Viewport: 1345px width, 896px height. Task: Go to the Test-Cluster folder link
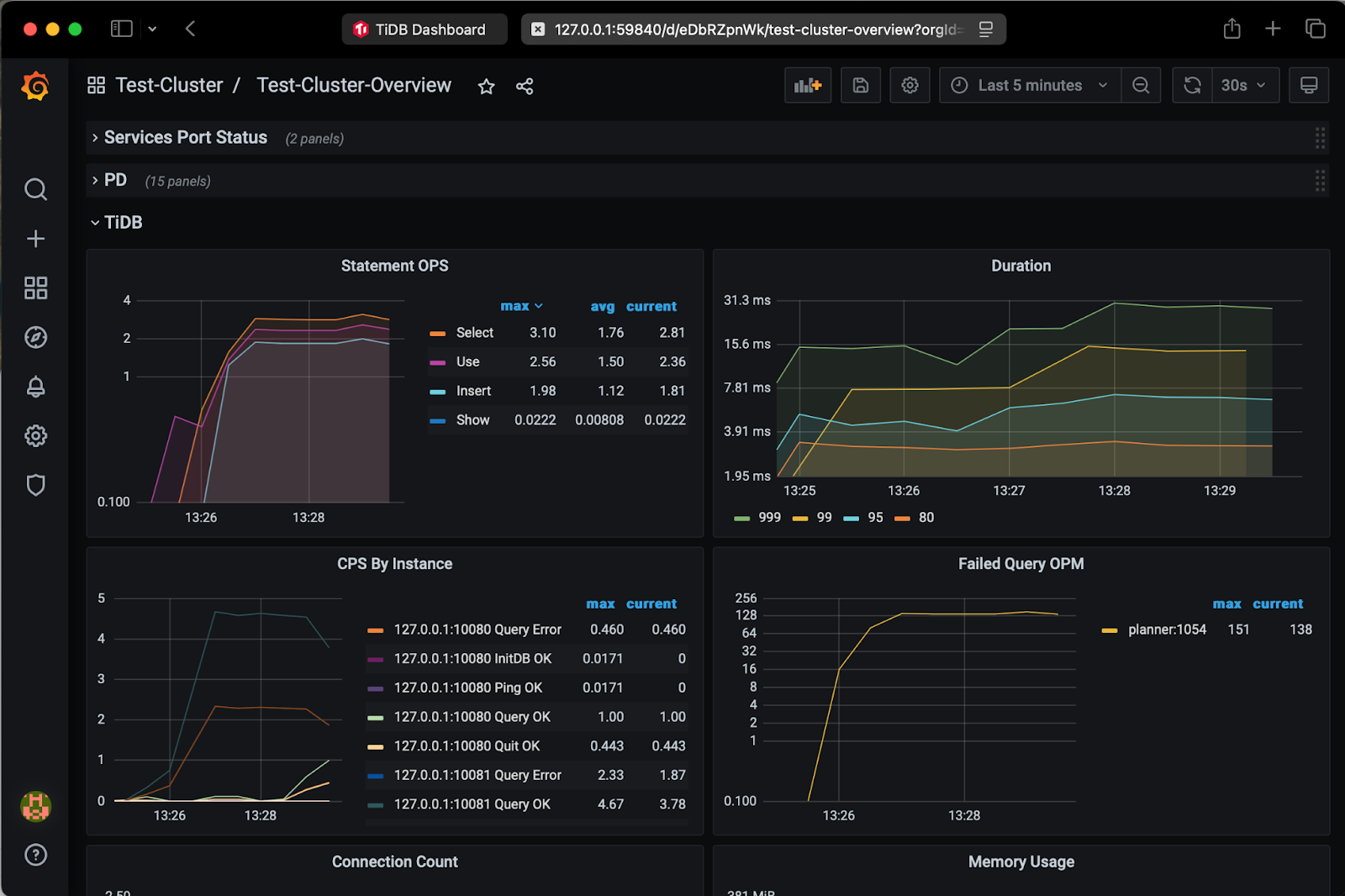pyautogui.click(x=169, y=86)
